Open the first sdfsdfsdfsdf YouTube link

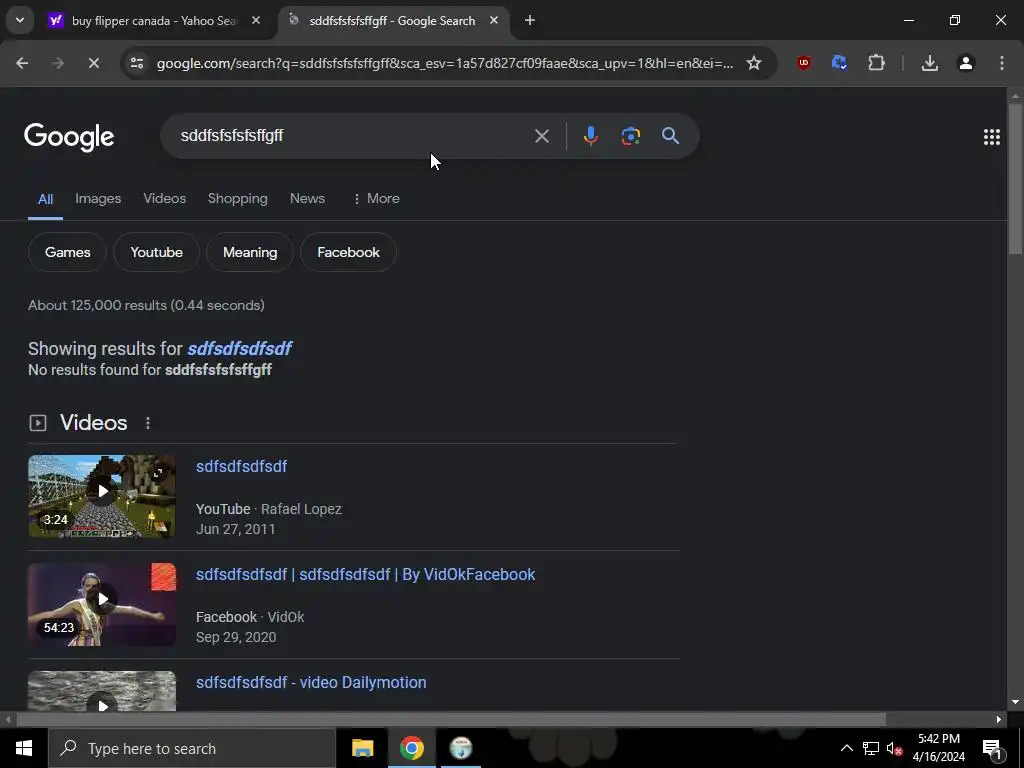pos(242,466)
